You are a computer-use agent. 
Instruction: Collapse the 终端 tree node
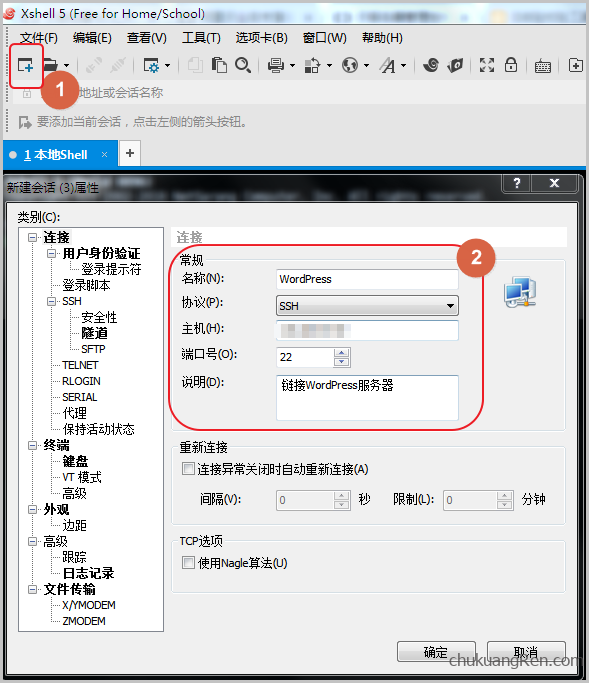point(32,445)
